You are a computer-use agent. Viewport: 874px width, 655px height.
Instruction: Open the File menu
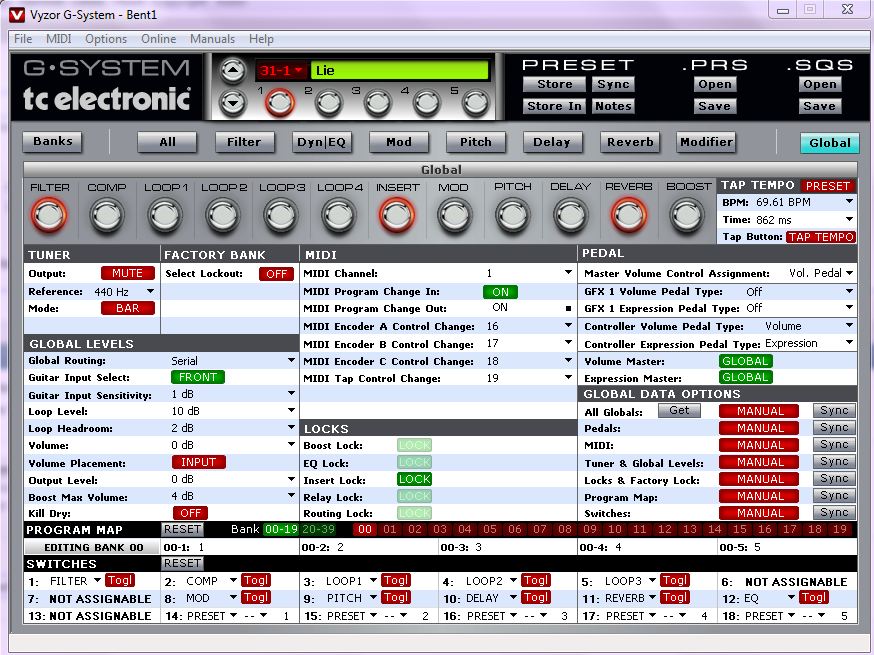23,39
